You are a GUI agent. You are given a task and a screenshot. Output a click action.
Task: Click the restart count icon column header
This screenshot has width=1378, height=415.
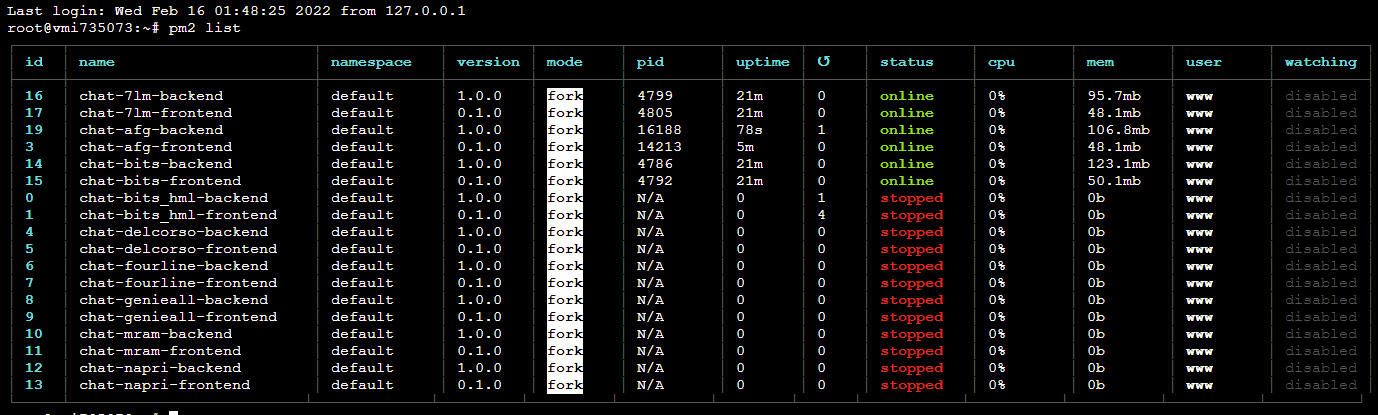pos(823,62)
